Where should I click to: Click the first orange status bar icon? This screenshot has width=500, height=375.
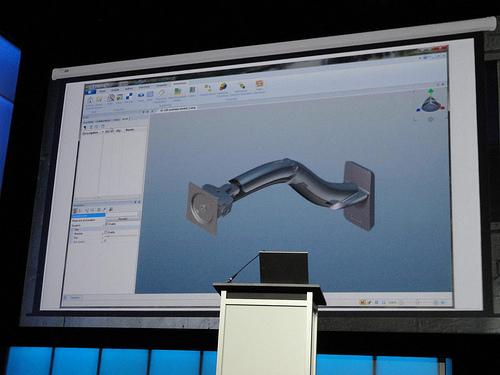362,302
